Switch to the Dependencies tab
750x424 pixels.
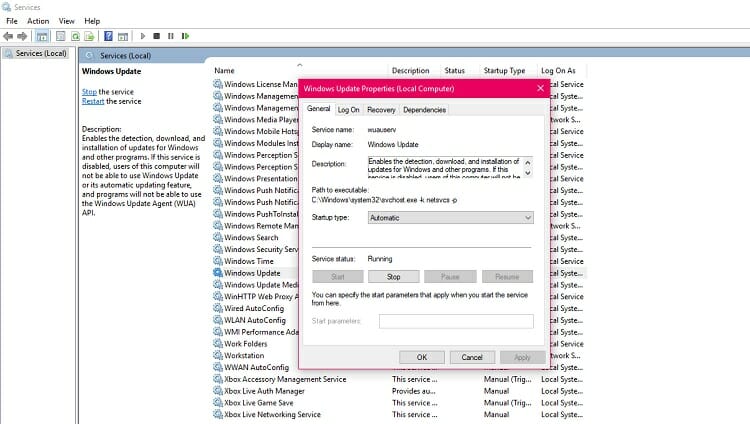click(424, 110)
